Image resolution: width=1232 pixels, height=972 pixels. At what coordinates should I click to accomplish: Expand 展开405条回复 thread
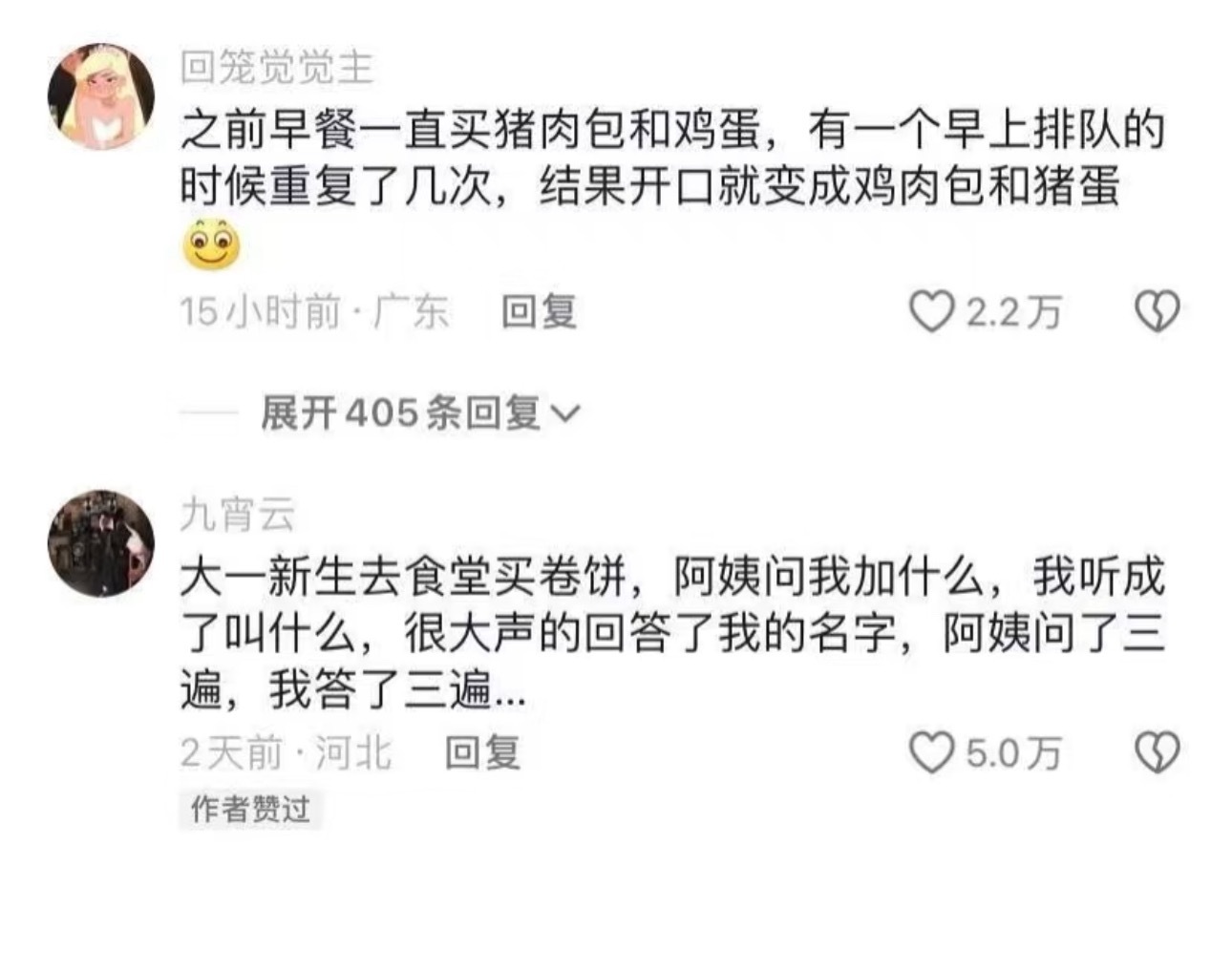(420, 413)
